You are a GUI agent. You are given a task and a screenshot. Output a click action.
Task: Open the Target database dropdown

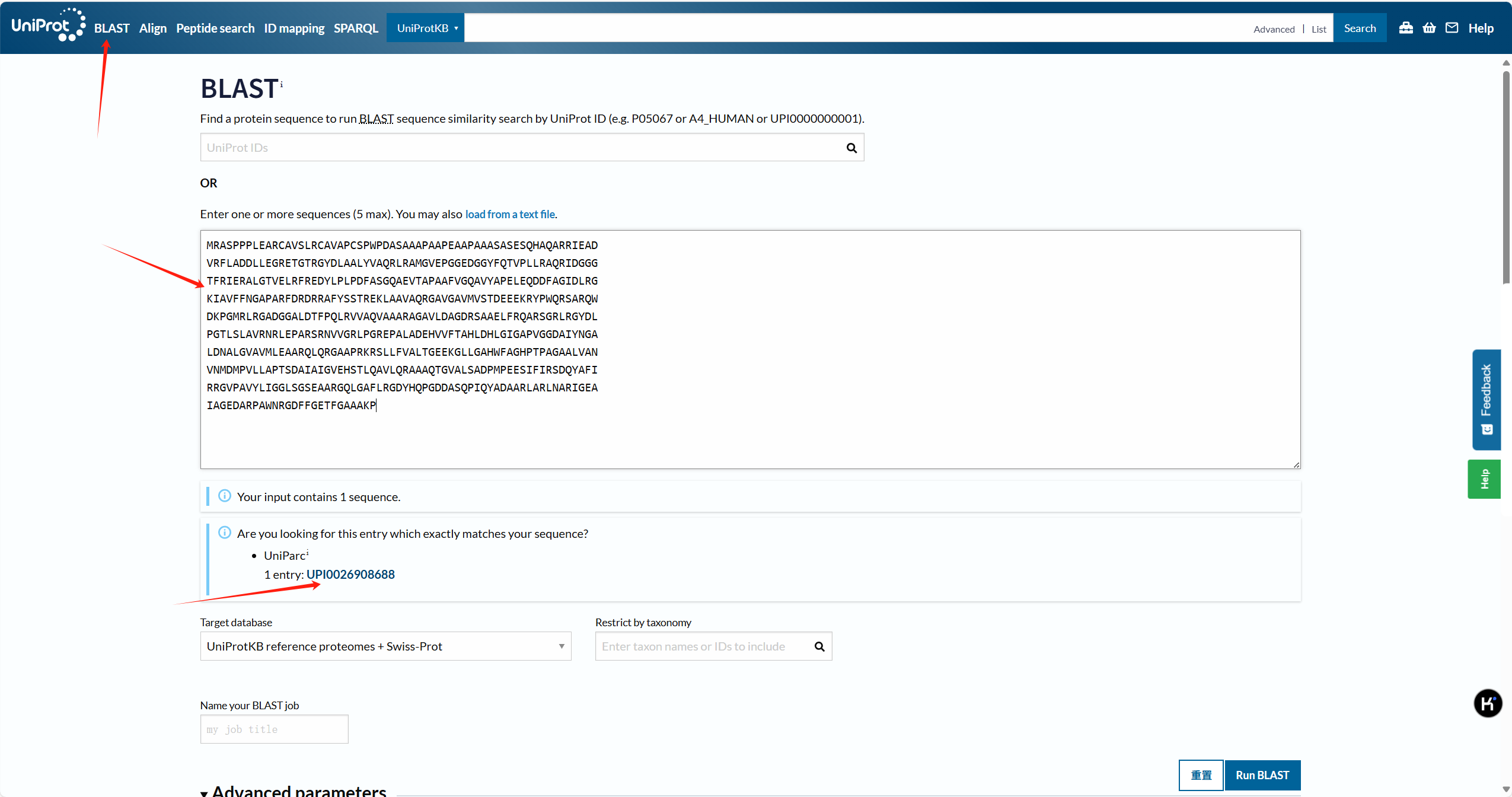385,646
